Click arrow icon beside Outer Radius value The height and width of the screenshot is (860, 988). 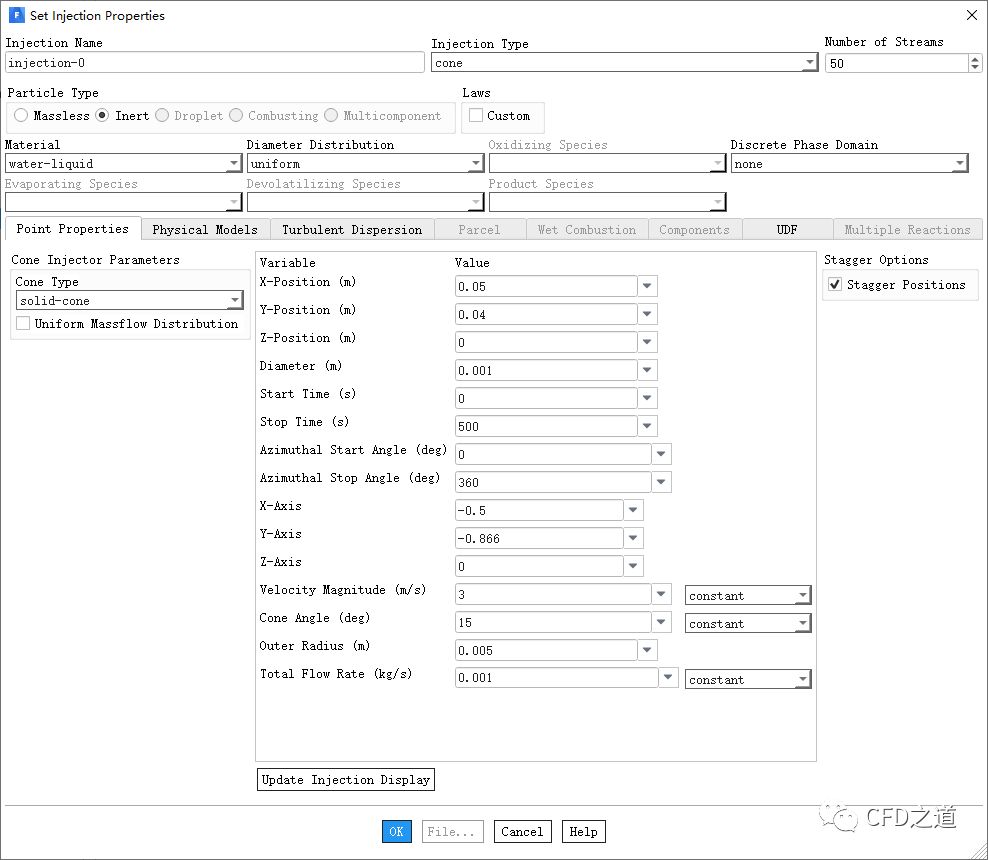648,651
